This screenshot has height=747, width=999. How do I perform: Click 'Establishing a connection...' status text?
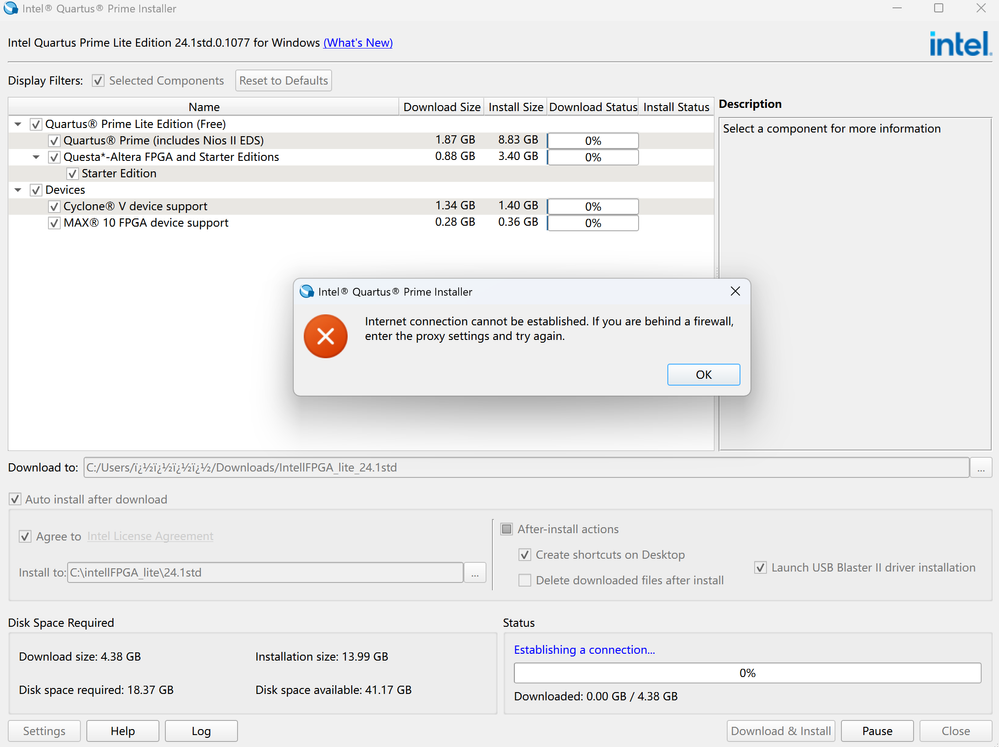pyautogui.click(x=584, y=649)
